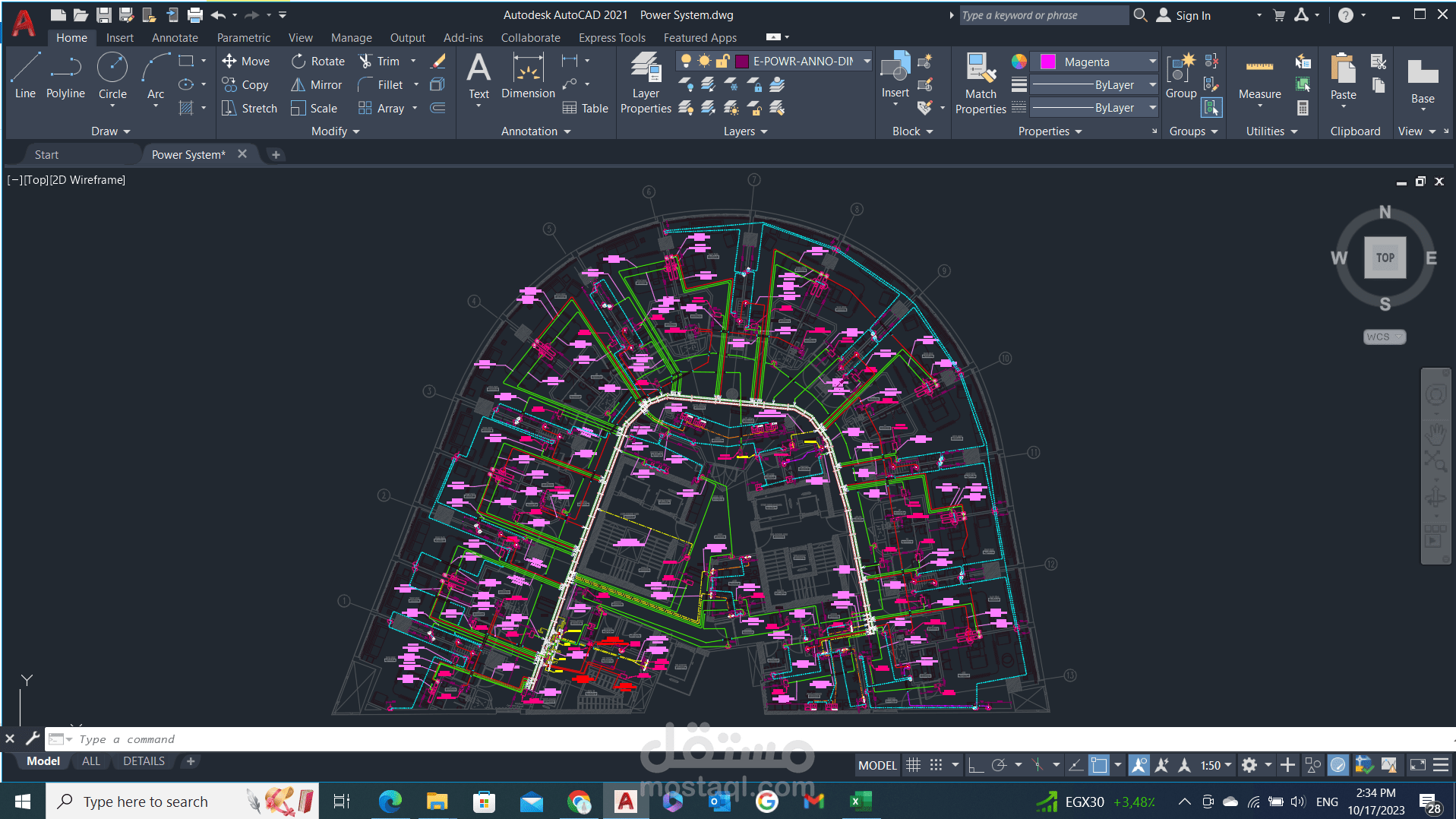Viewport: 1456px width, 819px height.
Task: Toggle MODEL space button in status bar
Action: click(877, 765)
